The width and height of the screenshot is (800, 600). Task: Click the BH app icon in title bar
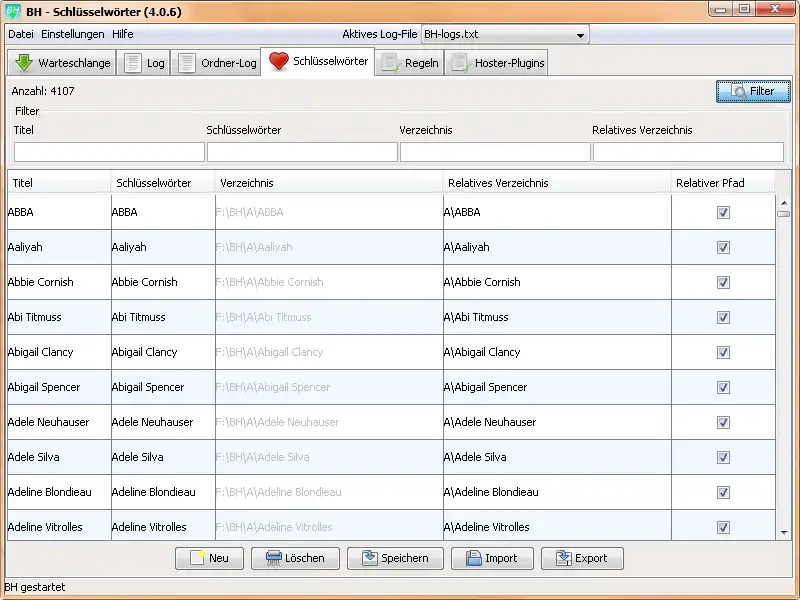[x=13, y=11]
